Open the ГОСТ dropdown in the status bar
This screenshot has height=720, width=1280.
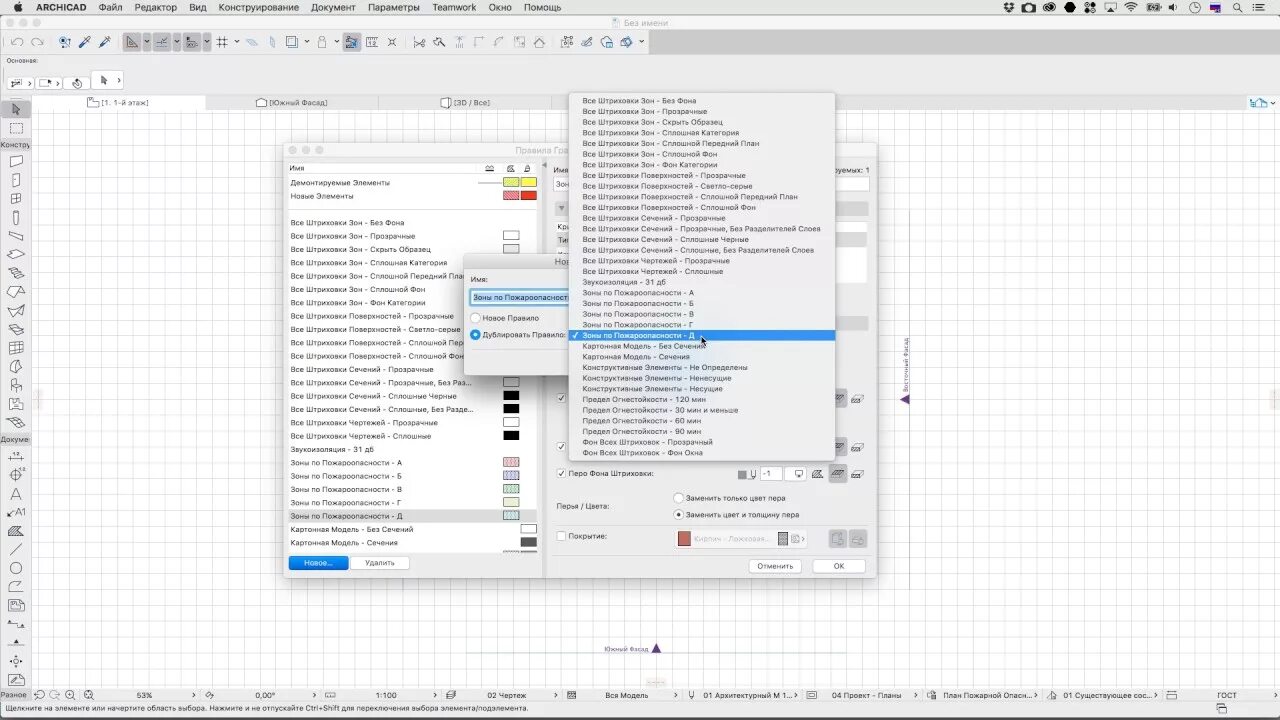(x=1227, y=695)
